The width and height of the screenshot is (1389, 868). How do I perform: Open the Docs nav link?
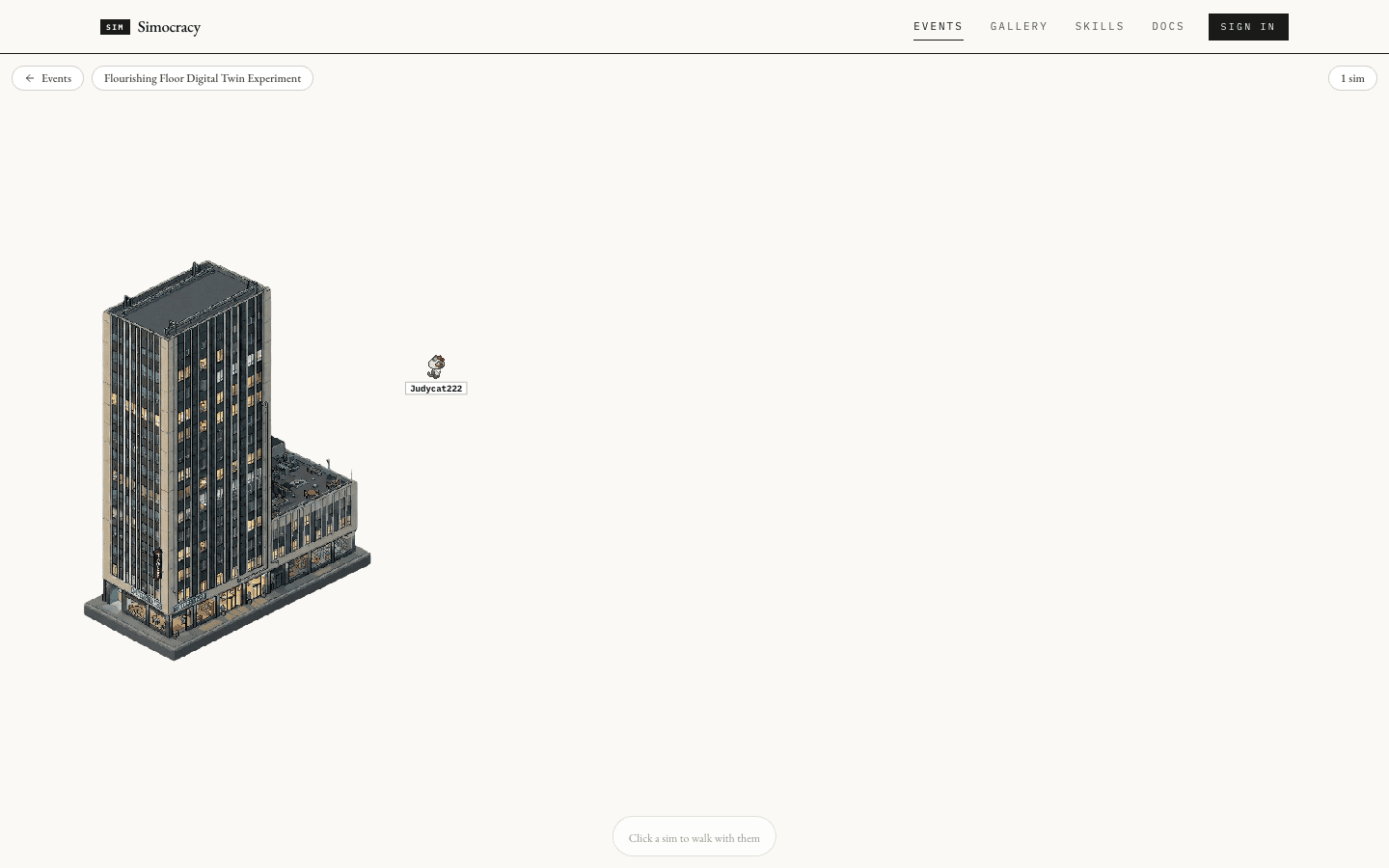click(x=1168, y=27)
